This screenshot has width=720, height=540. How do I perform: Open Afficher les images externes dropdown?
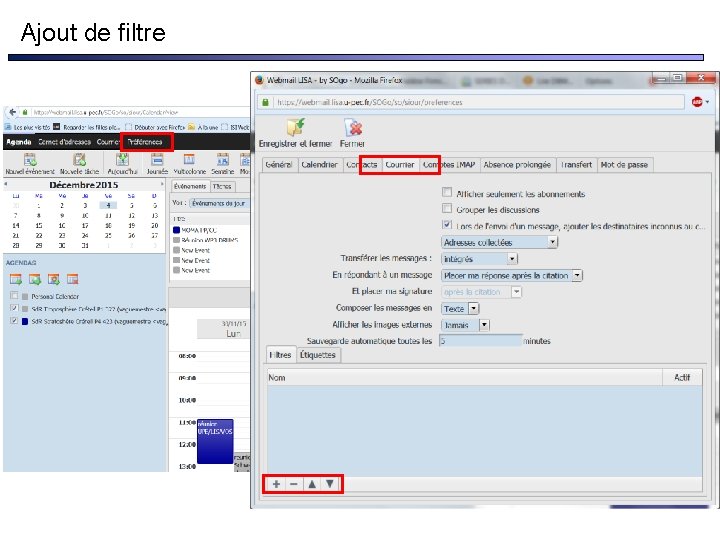465,325
